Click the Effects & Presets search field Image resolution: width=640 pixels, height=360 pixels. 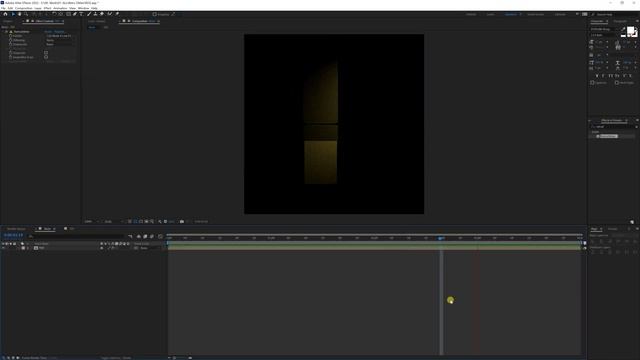pyautogui.click(x=613, y=127)
